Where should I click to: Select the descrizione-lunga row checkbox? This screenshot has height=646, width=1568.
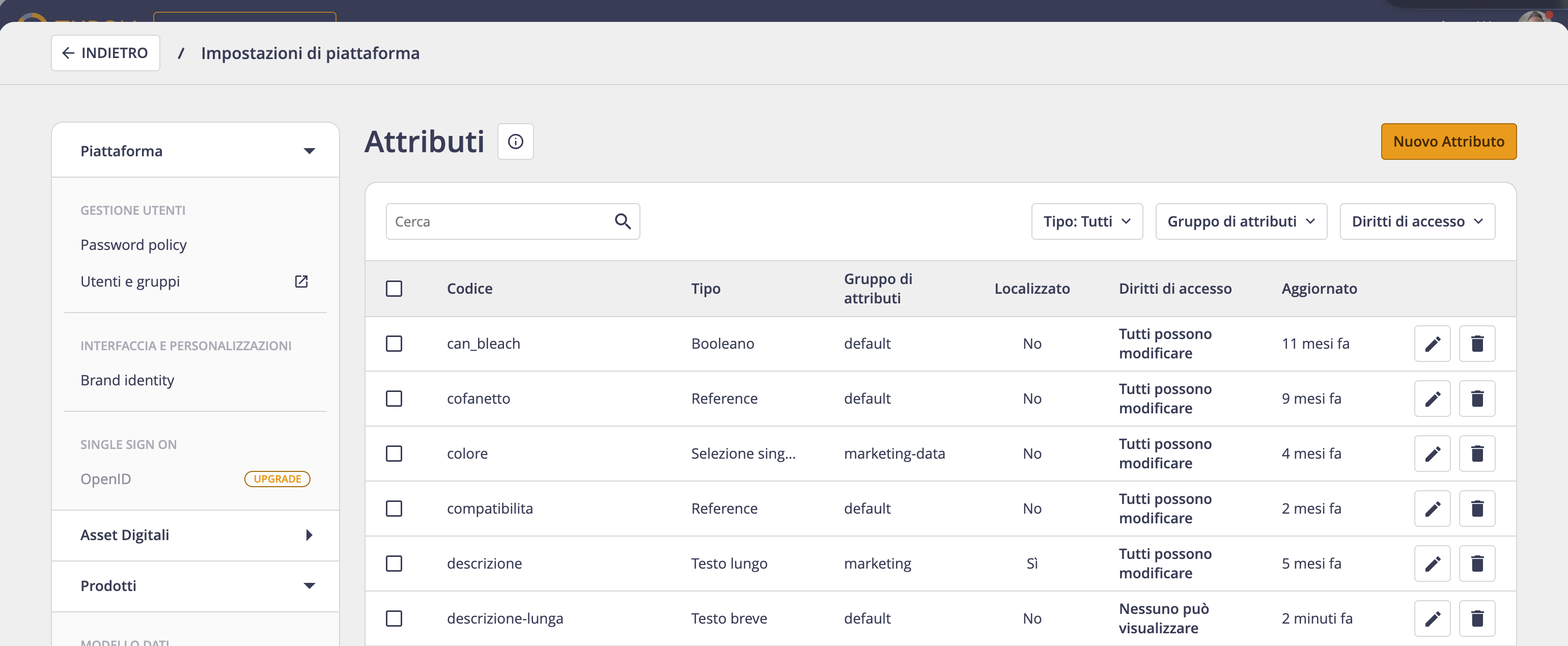(394, 619)
